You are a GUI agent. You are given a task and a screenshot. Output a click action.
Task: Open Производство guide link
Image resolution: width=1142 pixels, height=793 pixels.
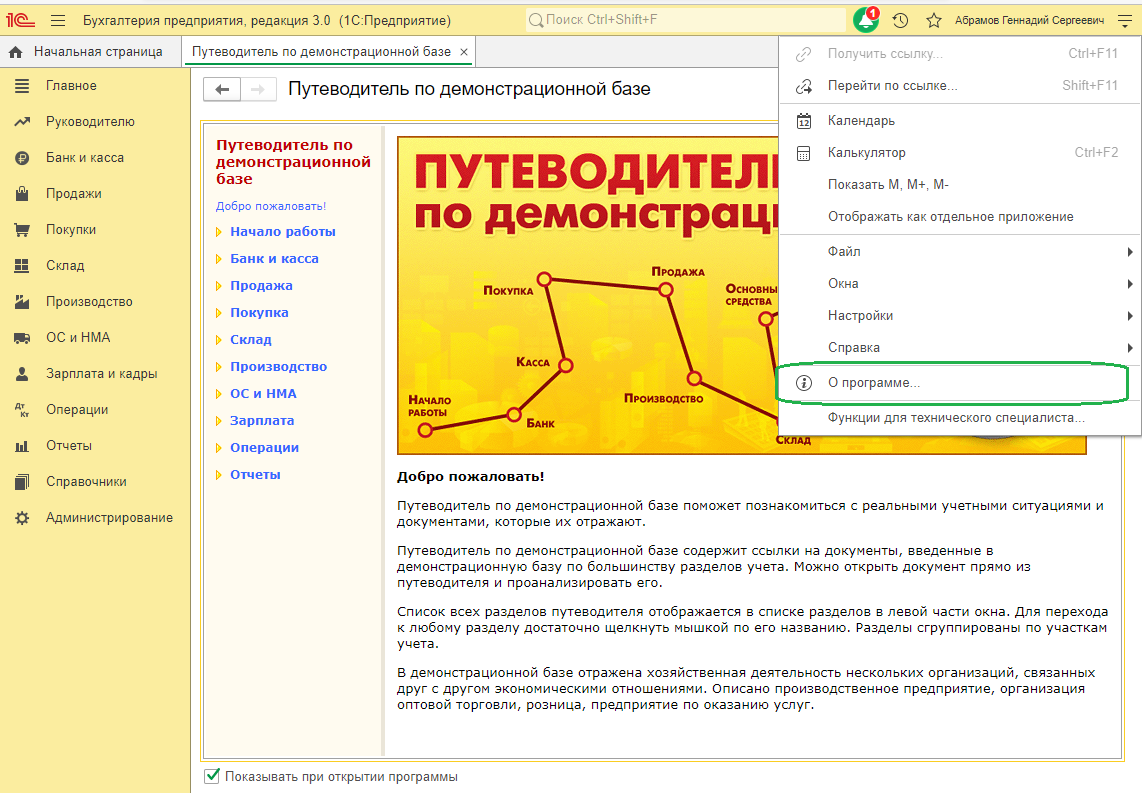pos(278,366)
